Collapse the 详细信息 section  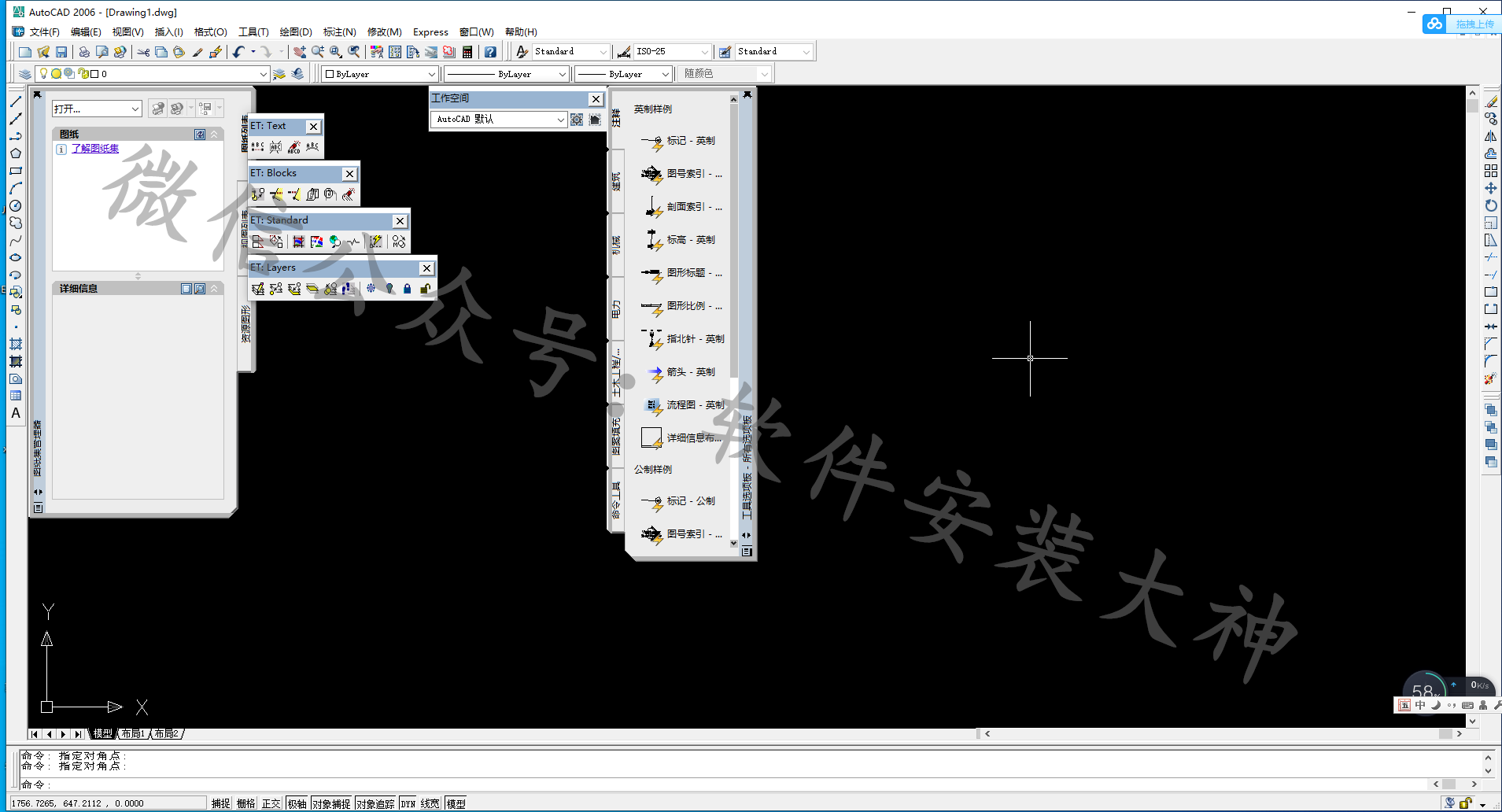coord(213,289)
